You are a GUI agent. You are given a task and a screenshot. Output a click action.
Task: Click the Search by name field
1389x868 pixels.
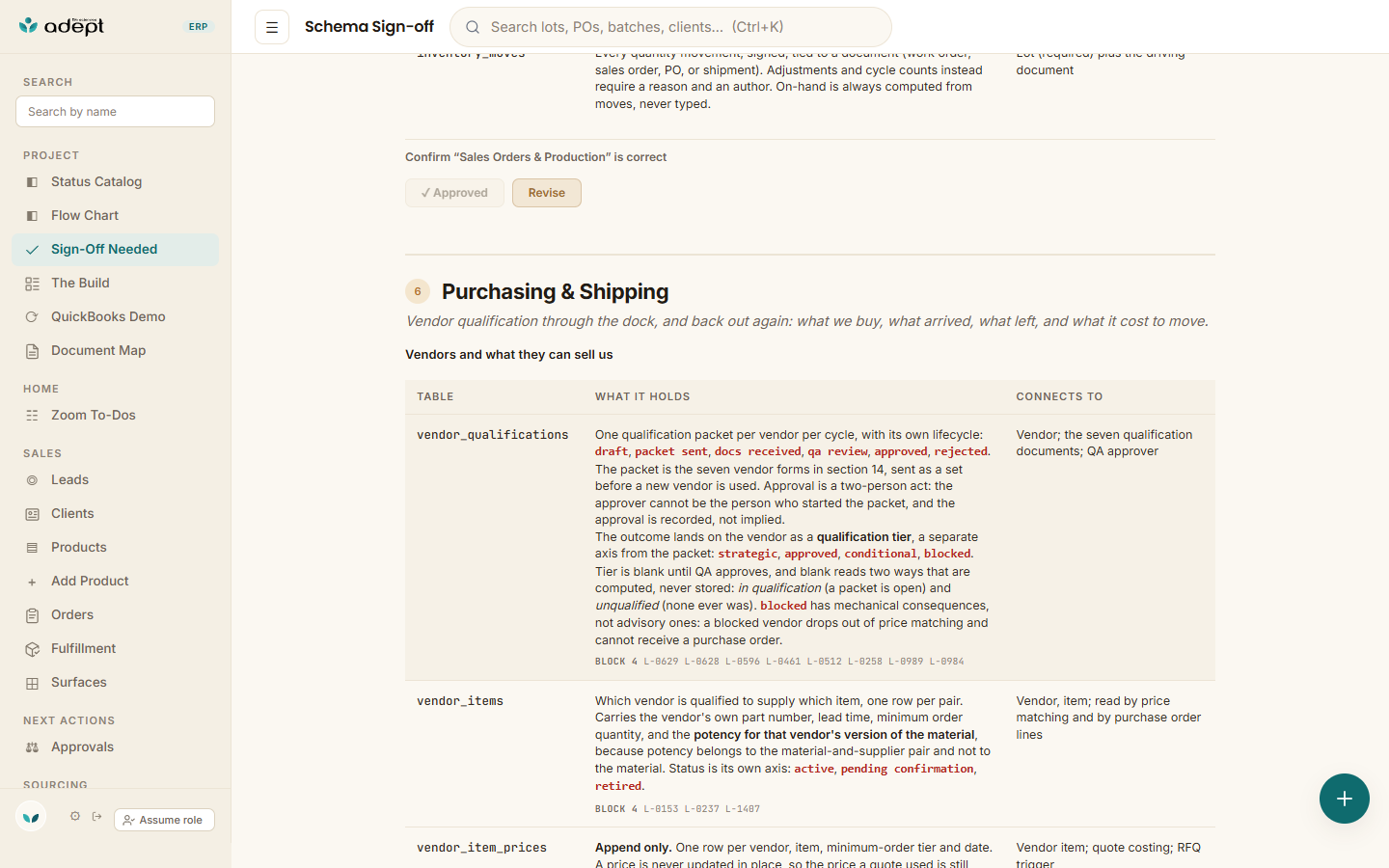pos(115,111)
